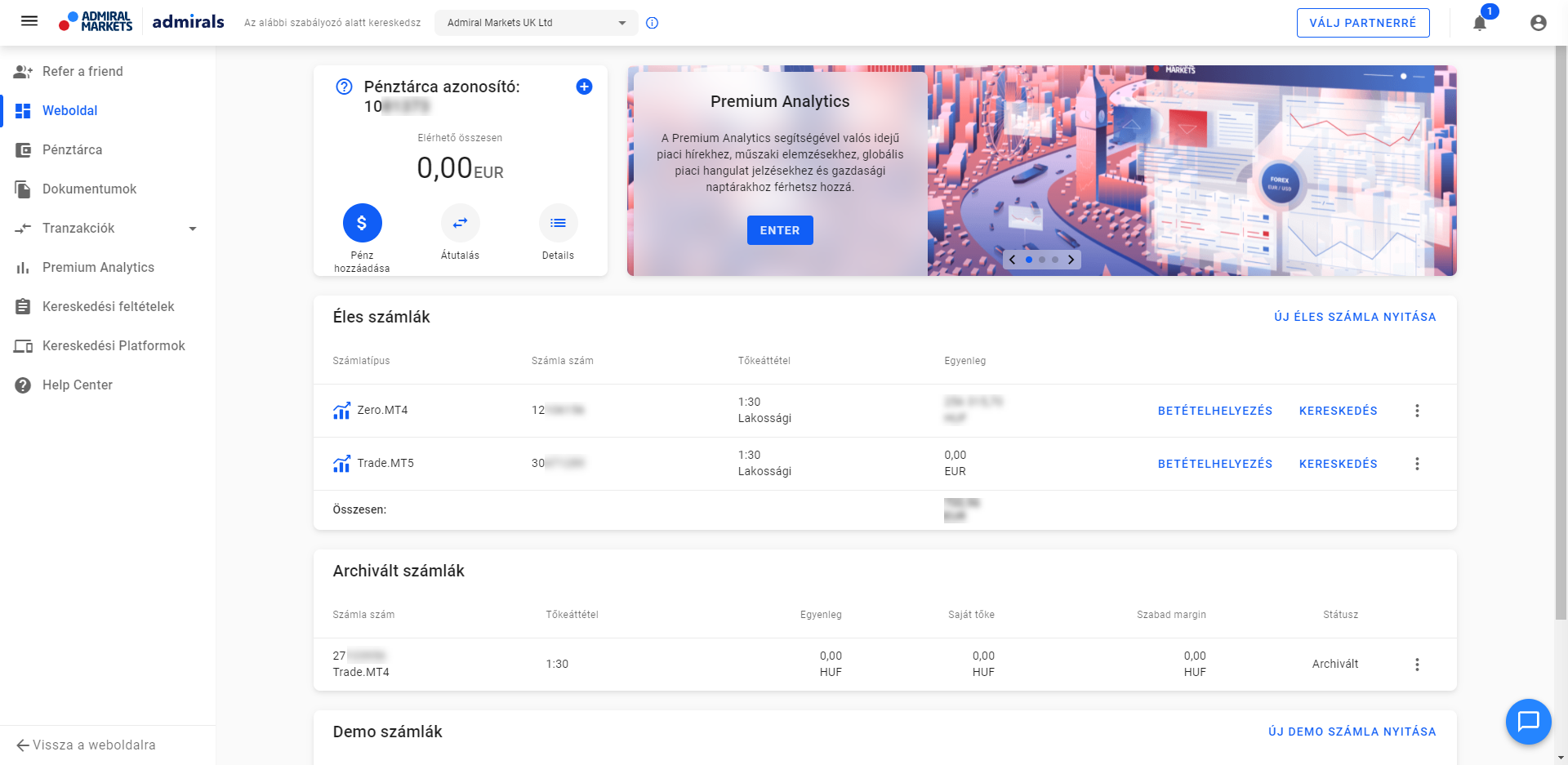Viewport: 1568px width, 765px height.
Task: Click the VÁLJ PARTNERRÉ button
Action: tap(1363, 23)
